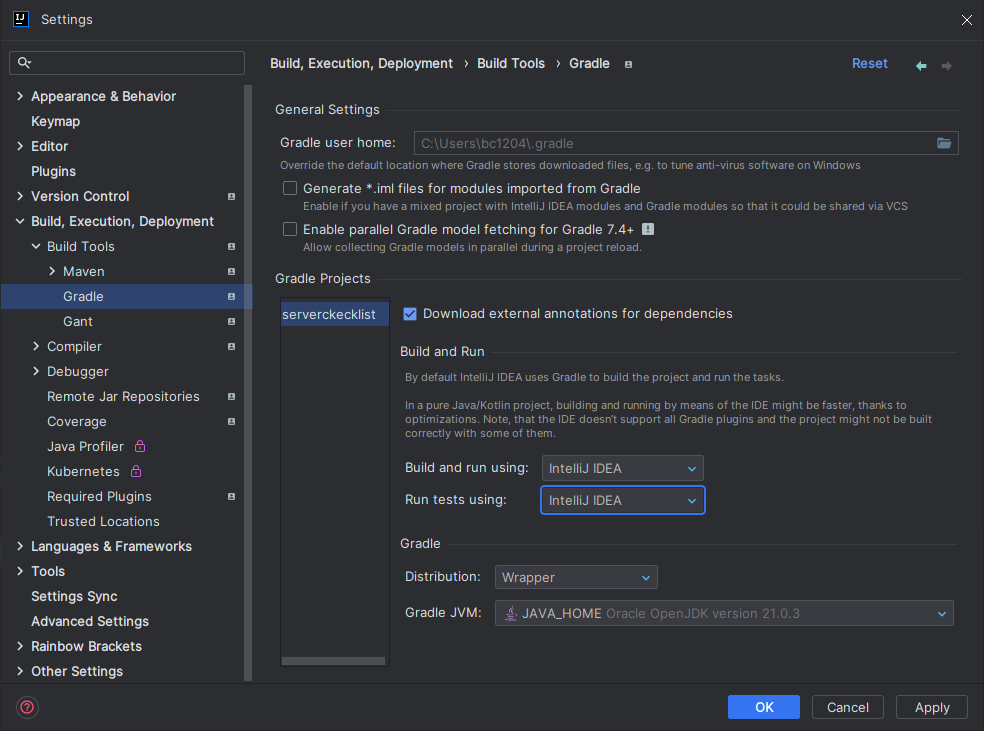
Task: Click project icon on Remote Jar Repositories row
Action: [232, 397]
